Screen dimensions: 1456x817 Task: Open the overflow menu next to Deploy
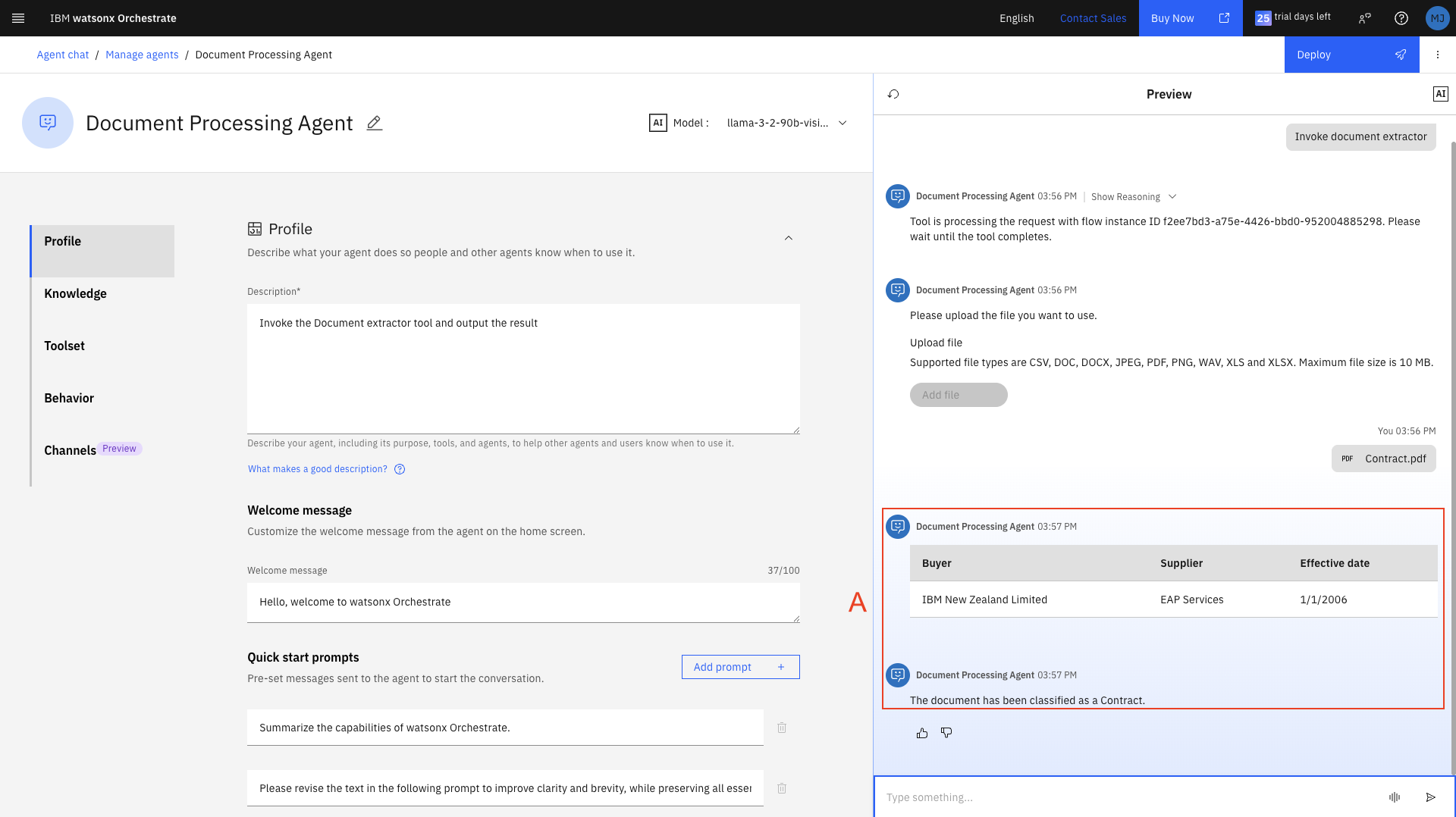click(x=1437, y=55)
